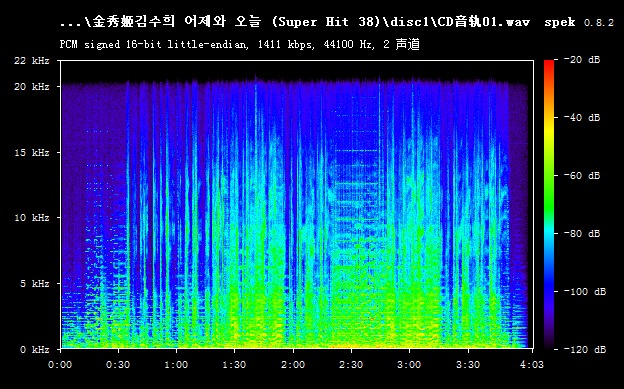Click the -40 dB scale label
This screenshot has width=624, height=389.
coord(582,117)
